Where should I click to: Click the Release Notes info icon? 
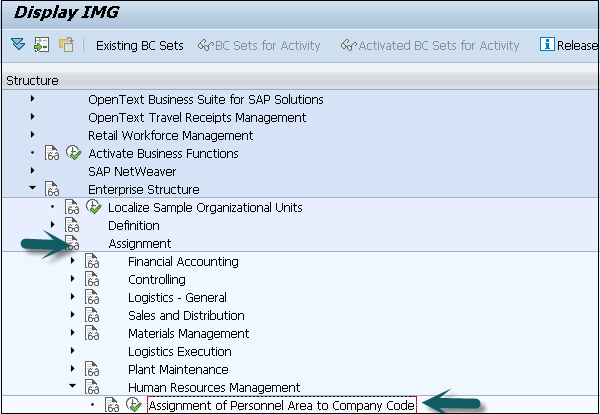547,45
